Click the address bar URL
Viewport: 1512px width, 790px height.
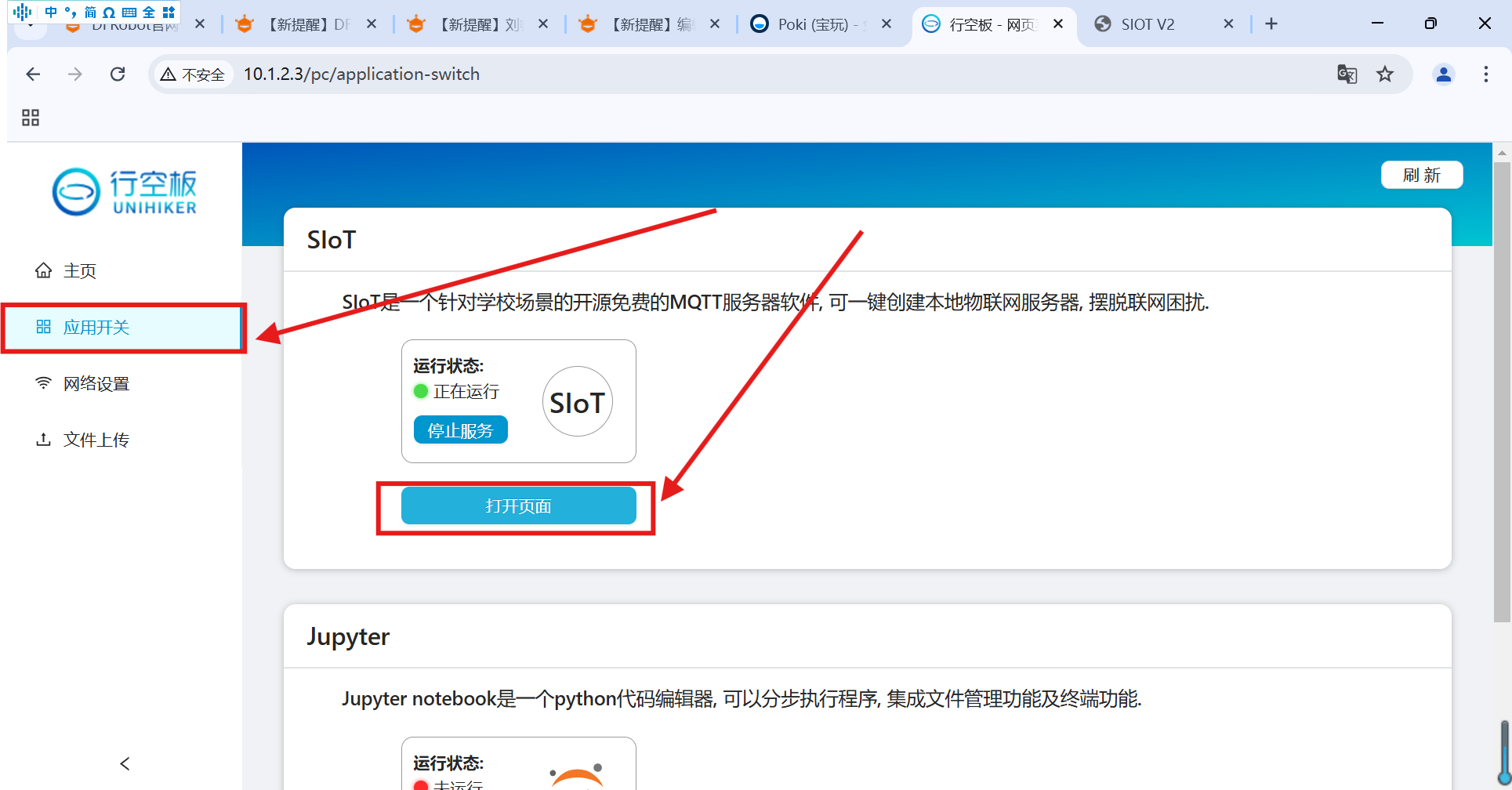(361, 74)
